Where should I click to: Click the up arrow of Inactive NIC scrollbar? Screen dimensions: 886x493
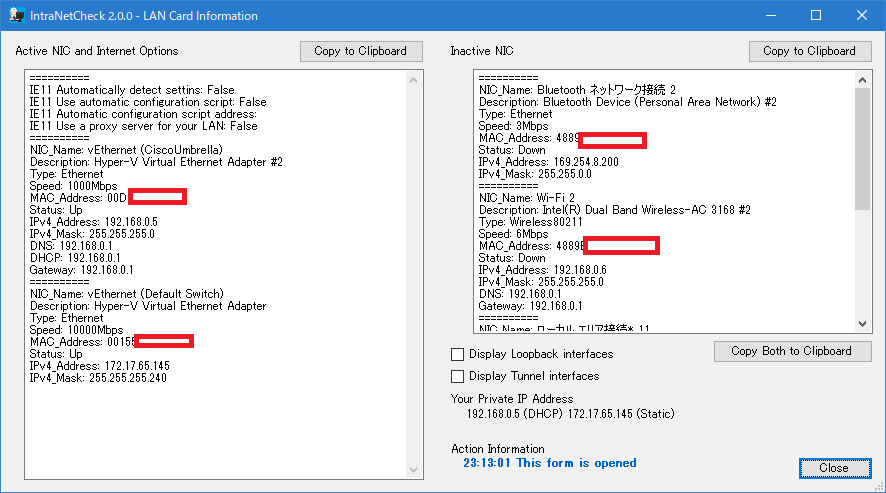pyautogui.click(x=862, y=80)
